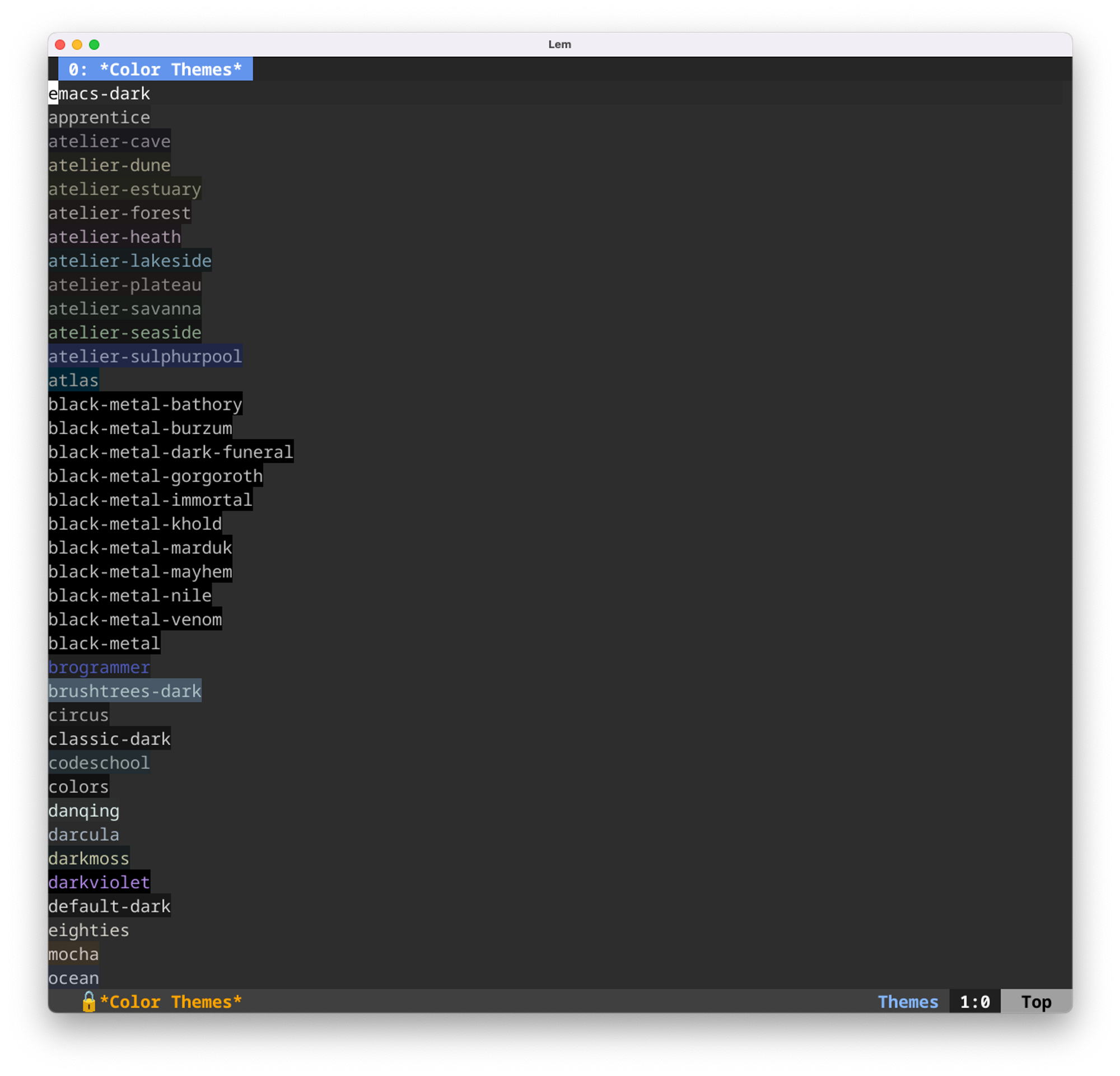Pick the mocha theme

point(73,954)
